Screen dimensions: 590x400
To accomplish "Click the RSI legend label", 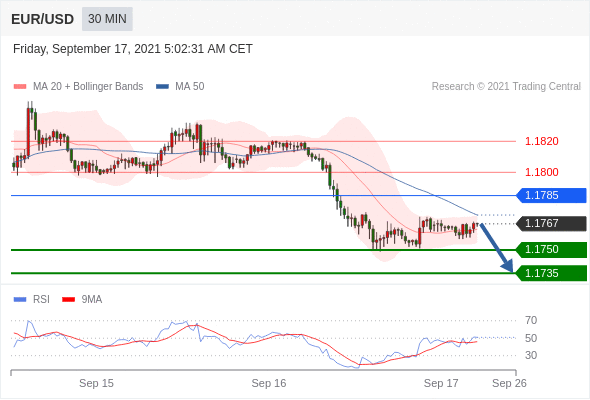I will click(41, 300).
